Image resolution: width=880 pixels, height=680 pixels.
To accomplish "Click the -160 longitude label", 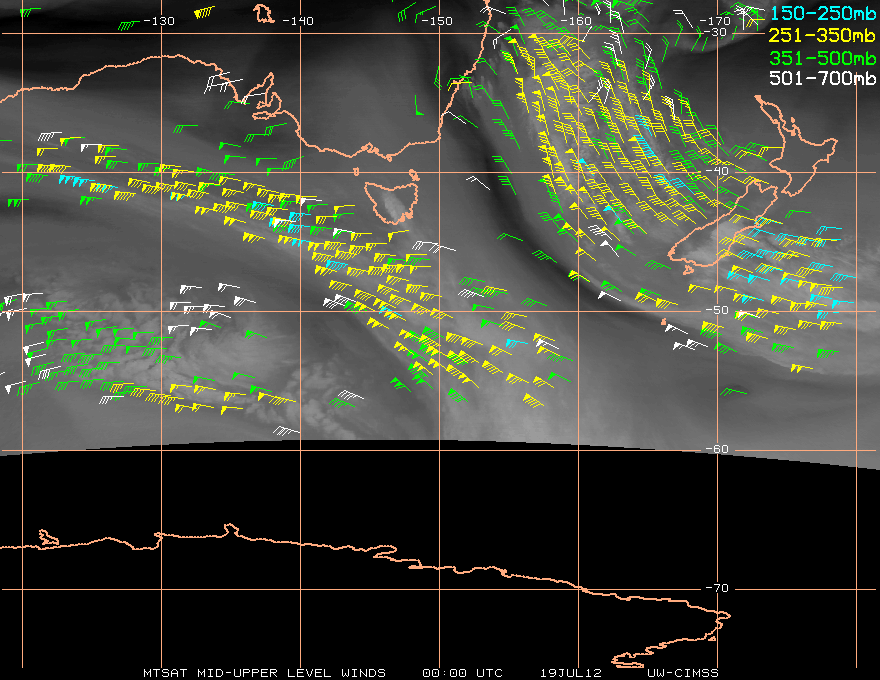I will pyautogui.click(x=576, y=21).
